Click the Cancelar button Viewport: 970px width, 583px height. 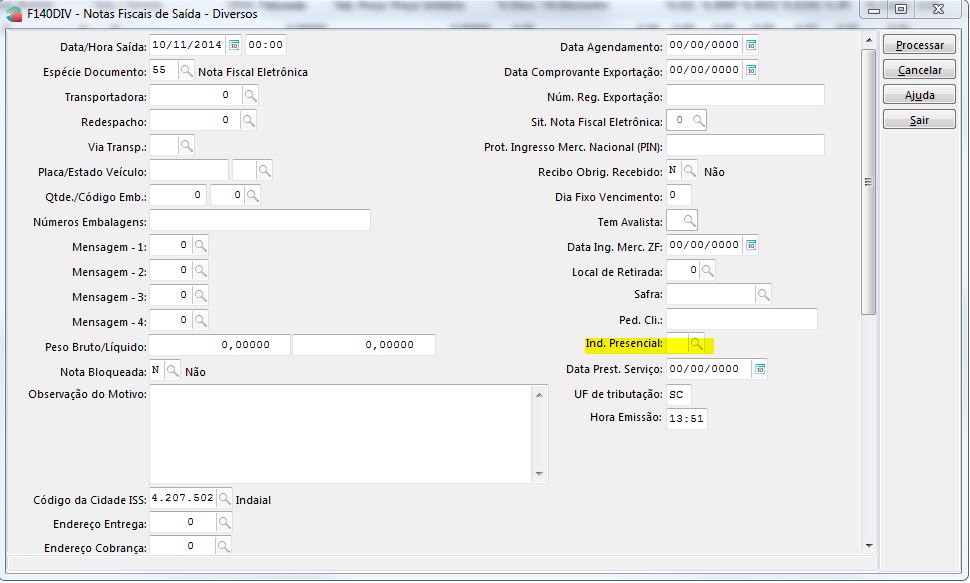click(x=919, y=71)
